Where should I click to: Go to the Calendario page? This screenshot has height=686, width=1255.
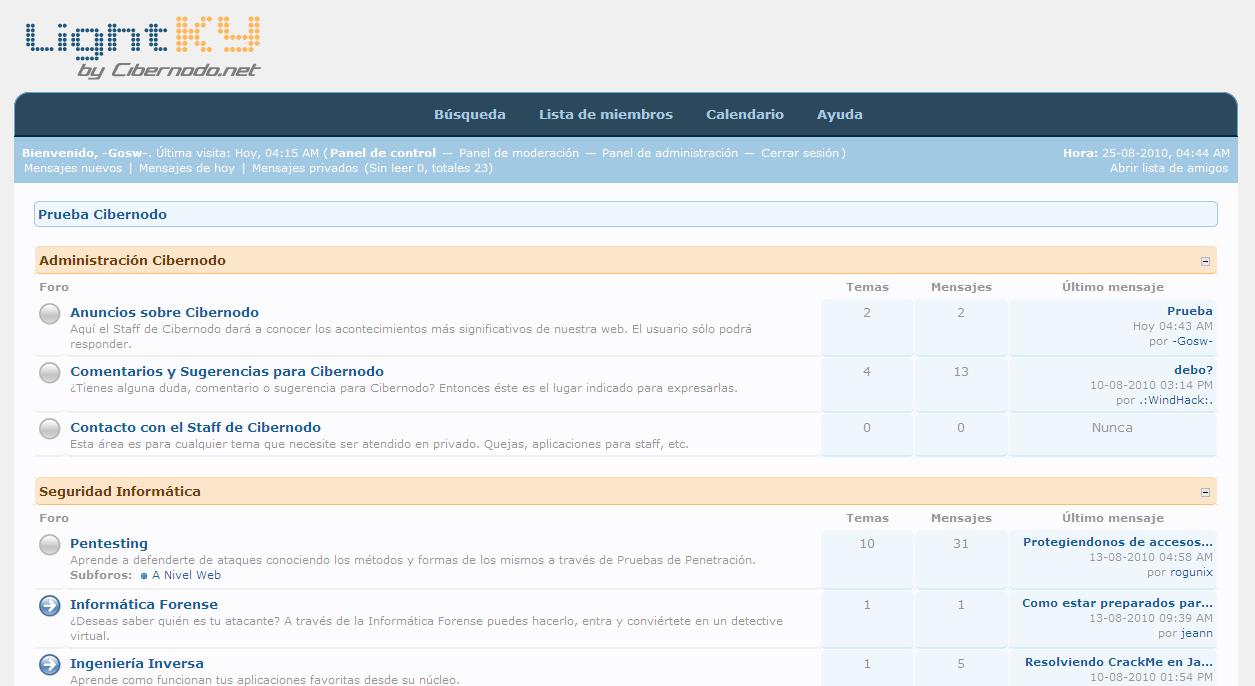(x=744, y=115)
